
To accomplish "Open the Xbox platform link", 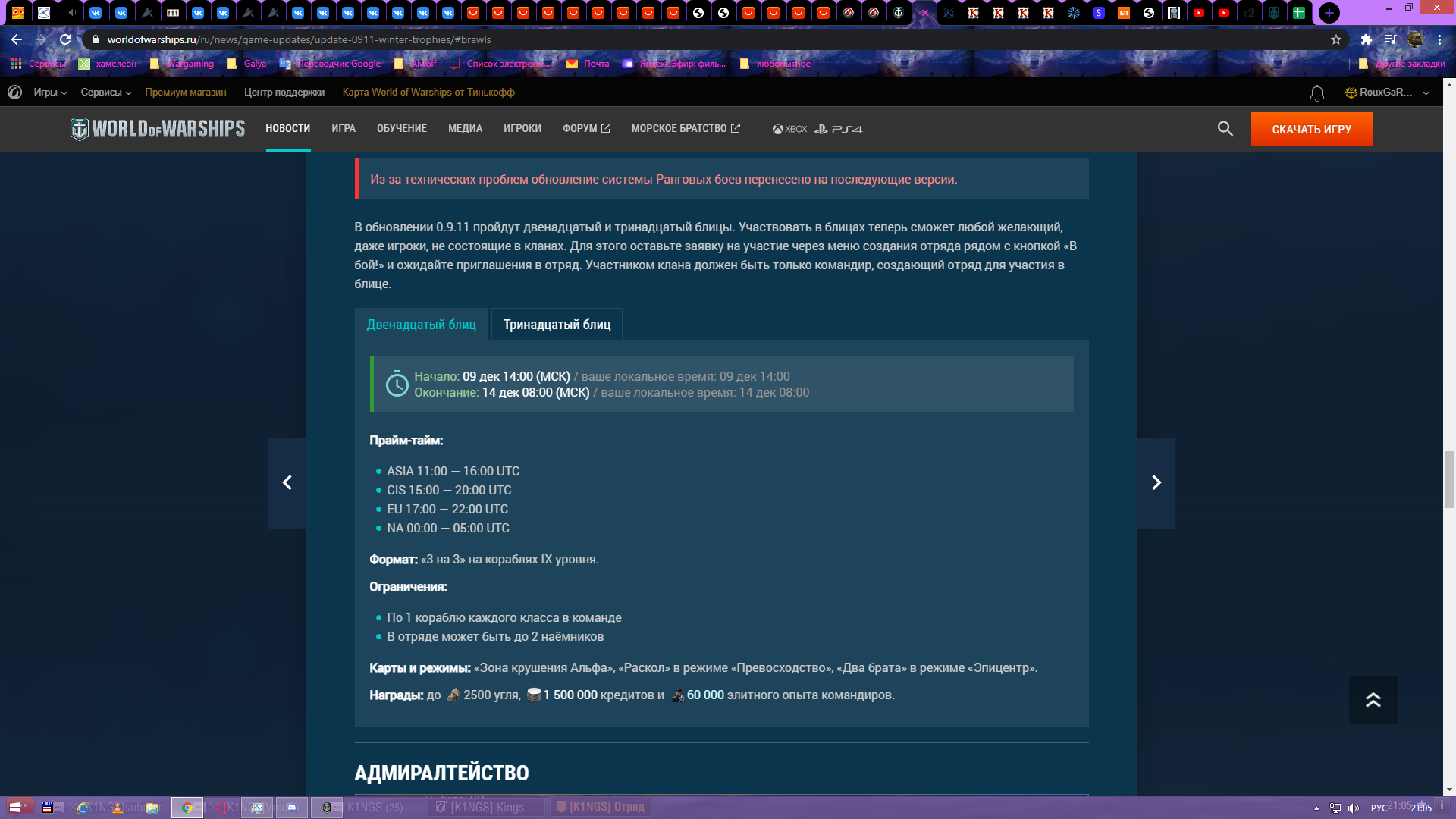I will (789, 129).
